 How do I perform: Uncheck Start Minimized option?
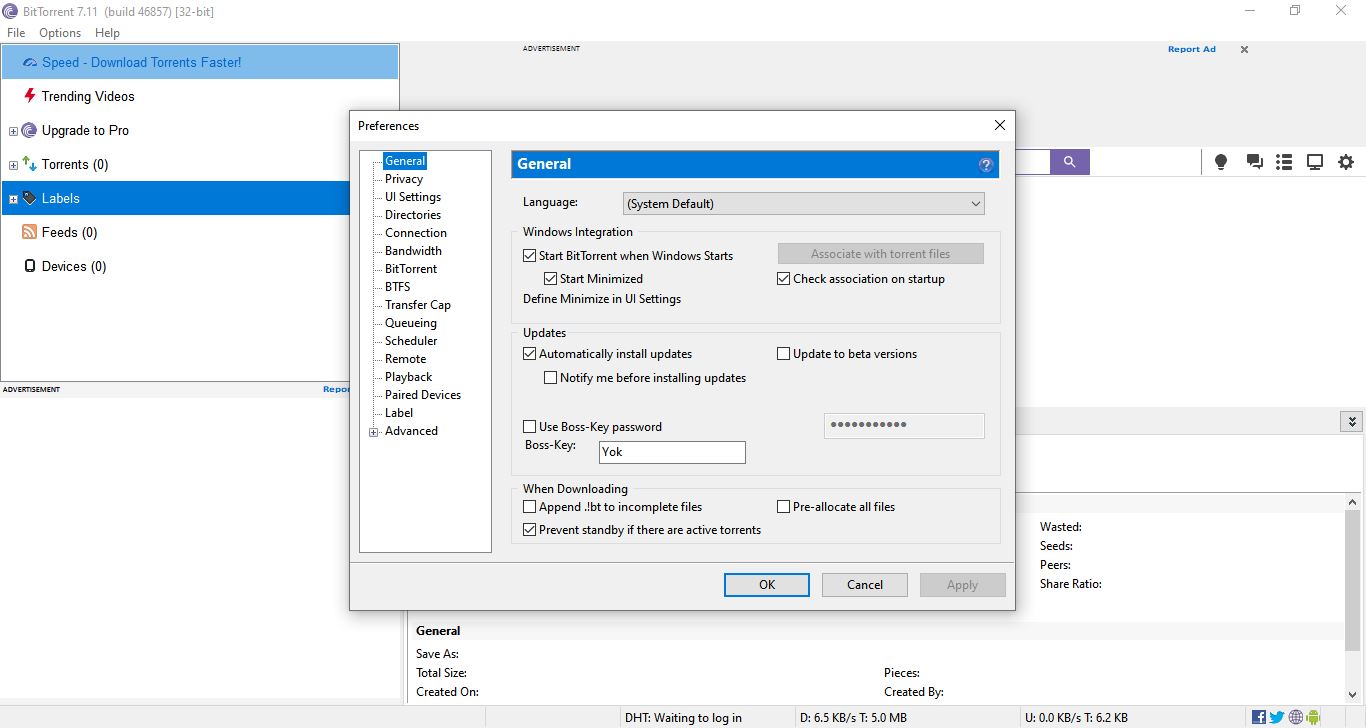tap(550, 279)
